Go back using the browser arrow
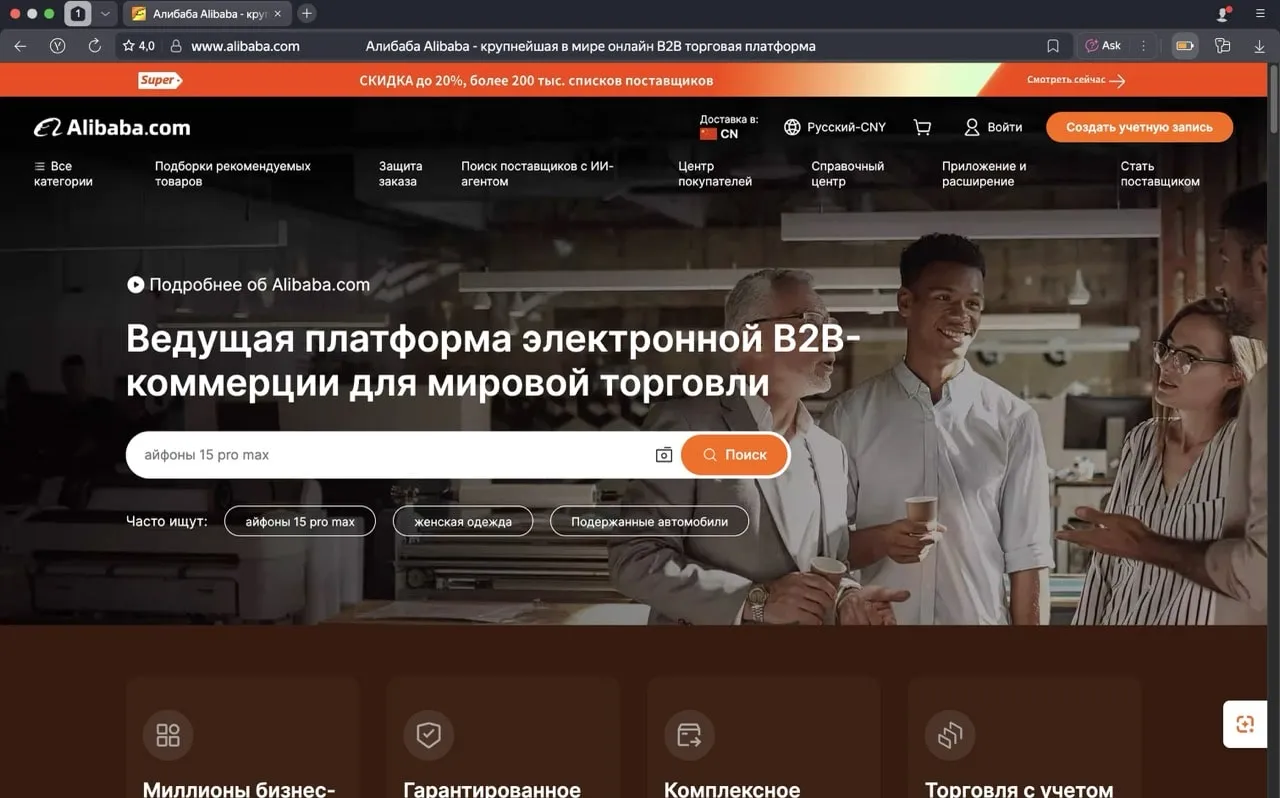 (x=20, y=46)
